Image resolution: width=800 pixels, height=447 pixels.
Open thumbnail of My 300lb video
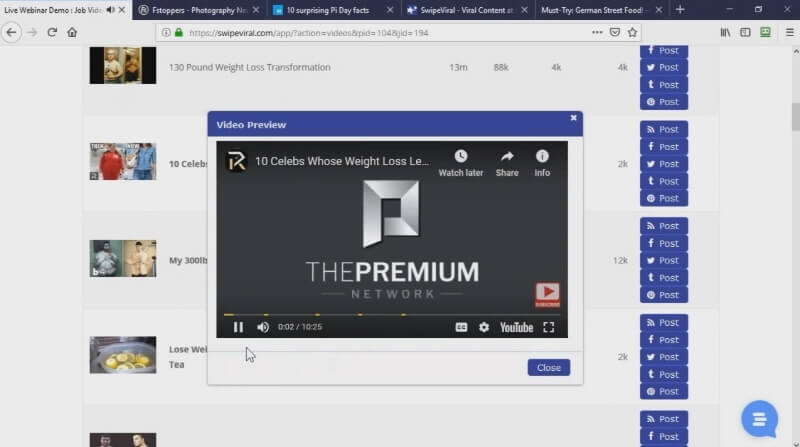coord(123,258)
